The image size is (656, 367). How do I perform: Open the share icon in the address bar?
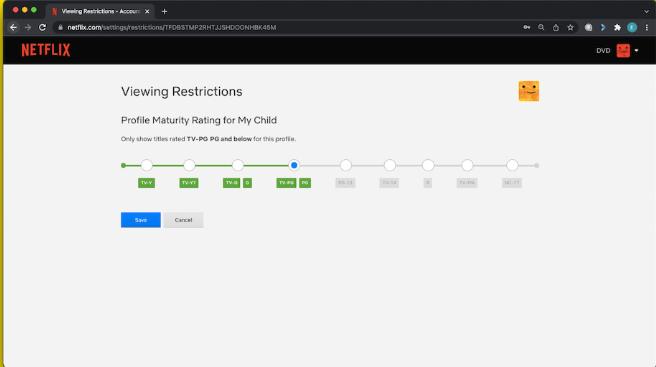[x=556, y=27]
